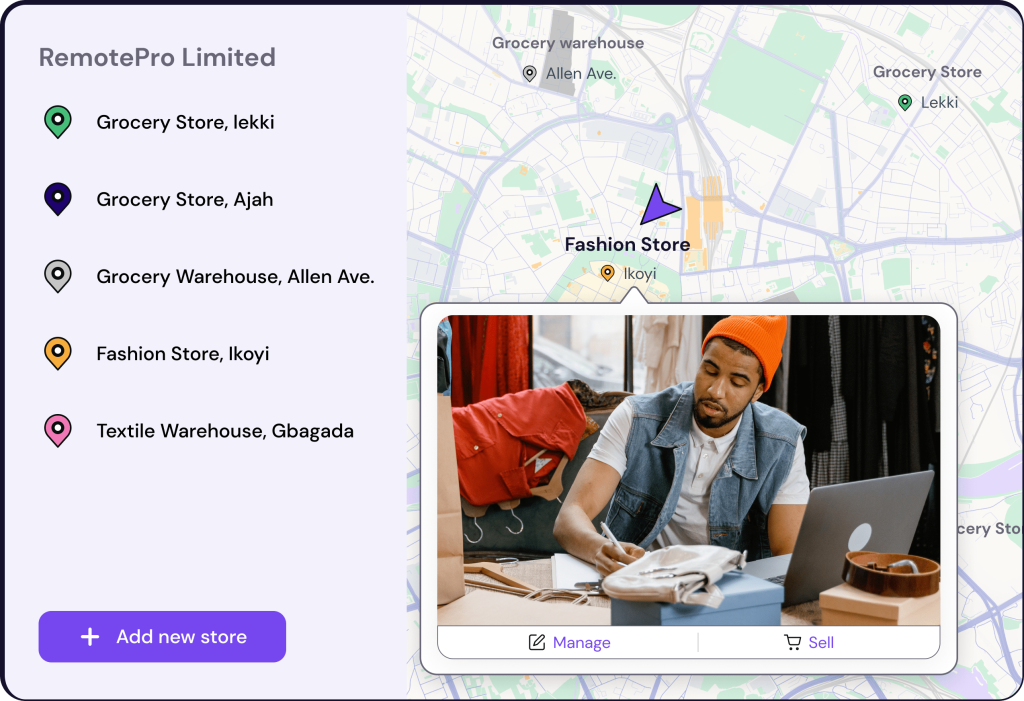This screenshot has height=701, width=1024.
Task: Click the plus icon on Add new store
Action: (90, 636)
